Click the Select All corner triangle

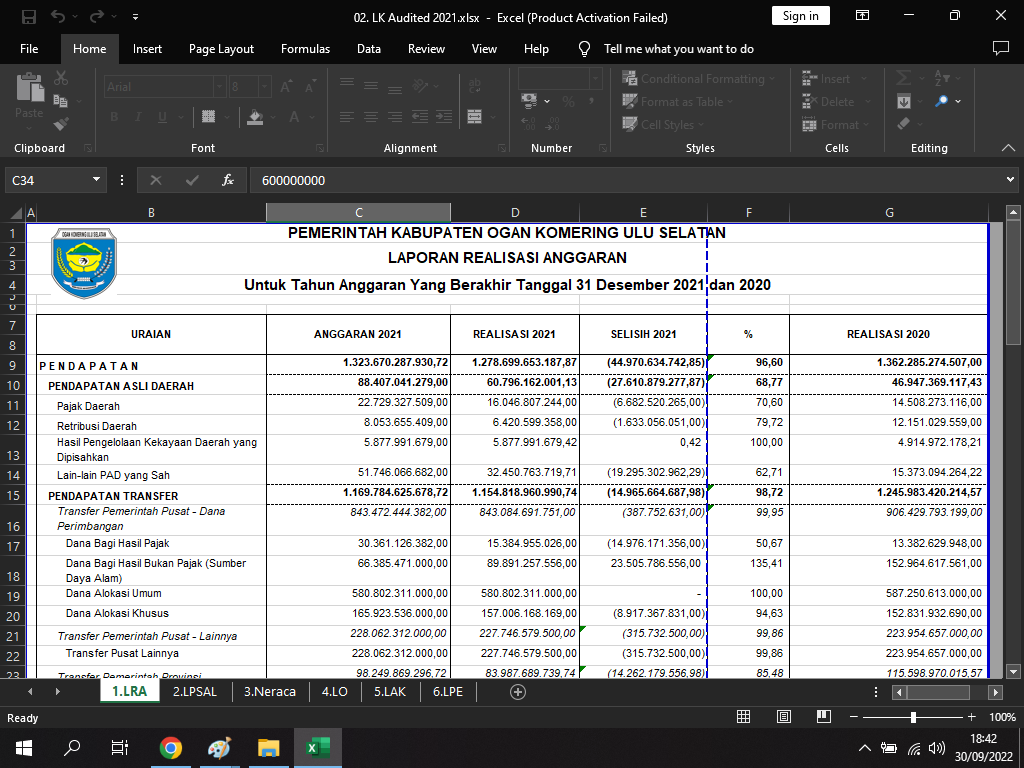click(x=15, y=213)
